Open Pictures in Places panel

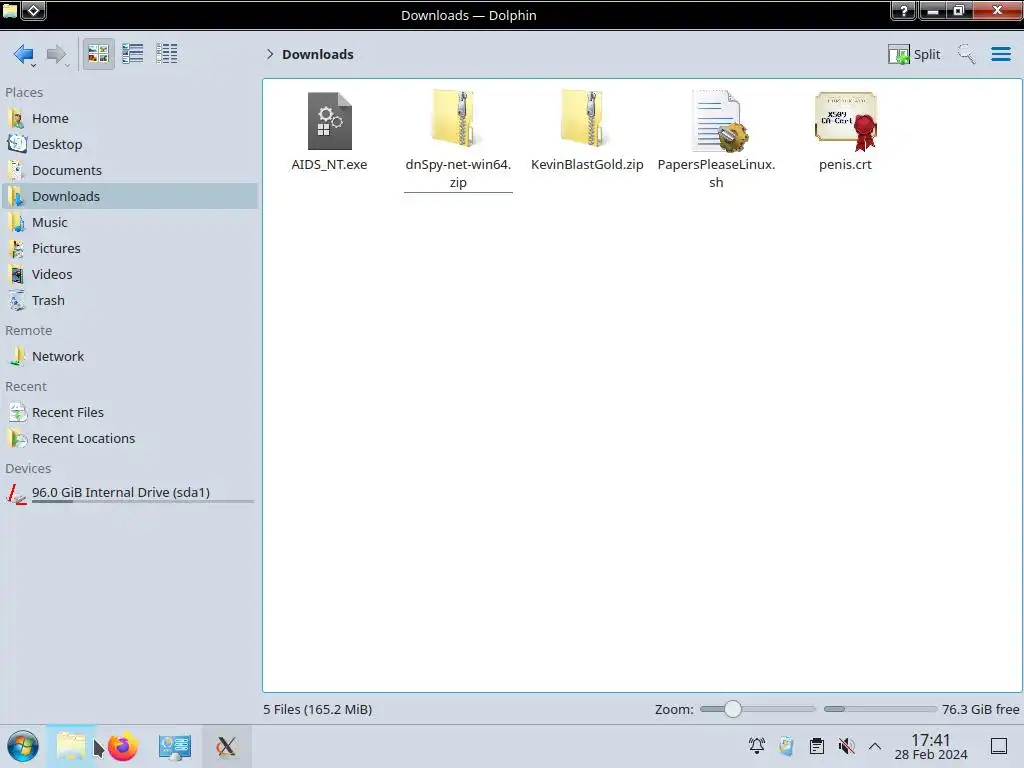[129, 249]
